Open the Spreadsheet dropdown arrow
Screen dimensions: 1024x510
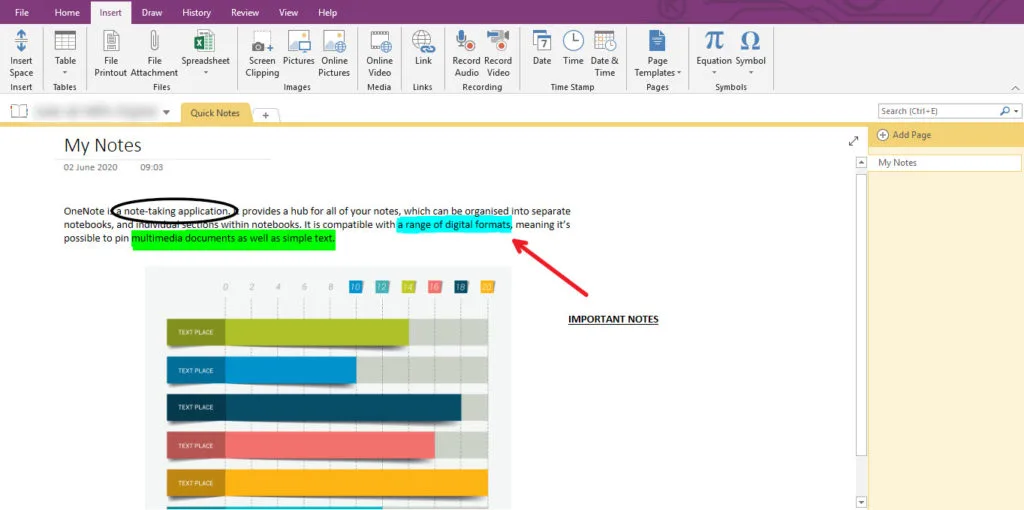205,72
